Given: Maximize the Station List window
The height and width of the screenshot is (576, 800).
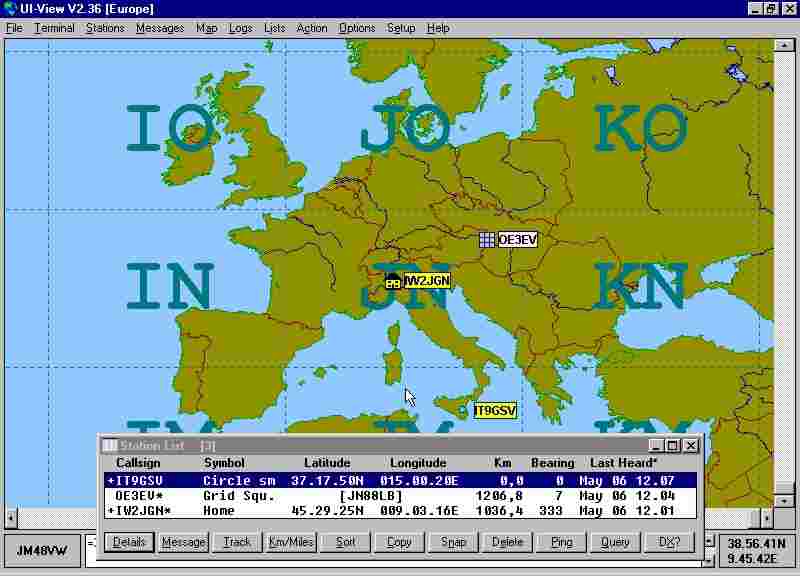Looking at the screenshot, I should tap(672, 445).
